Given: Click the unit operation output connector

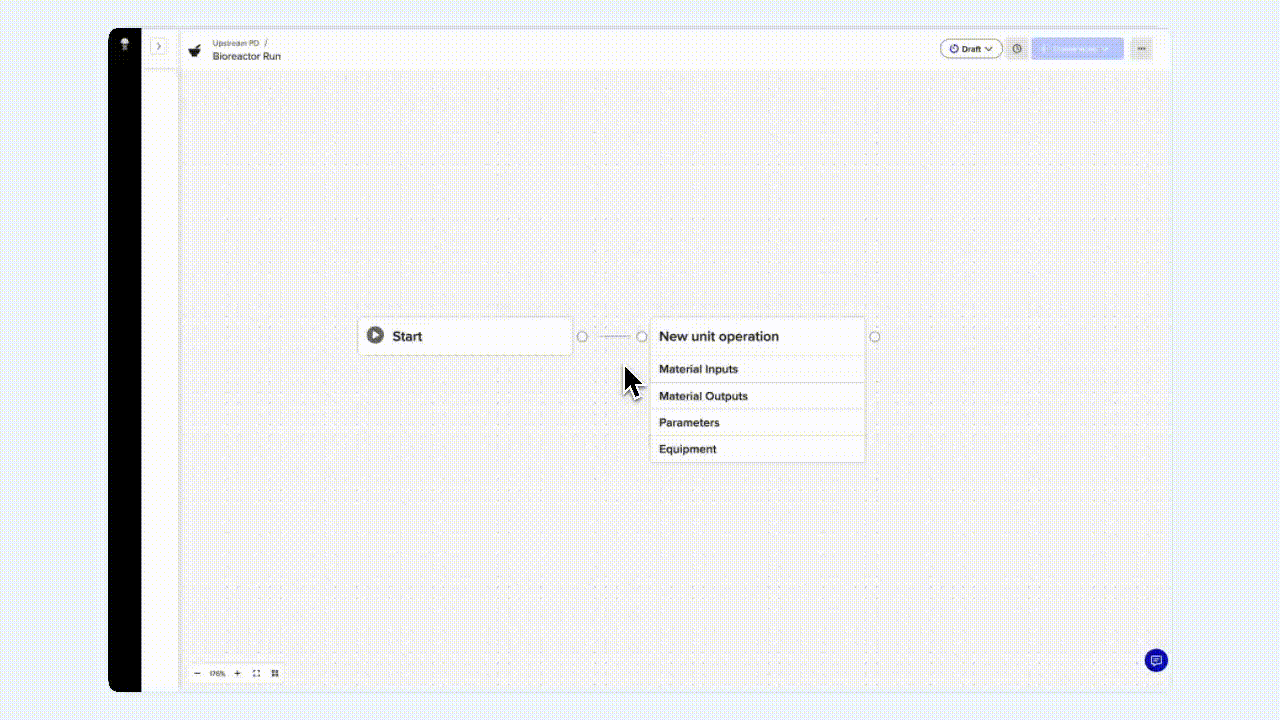Looking at the screenshot, I should pos(875,337).
